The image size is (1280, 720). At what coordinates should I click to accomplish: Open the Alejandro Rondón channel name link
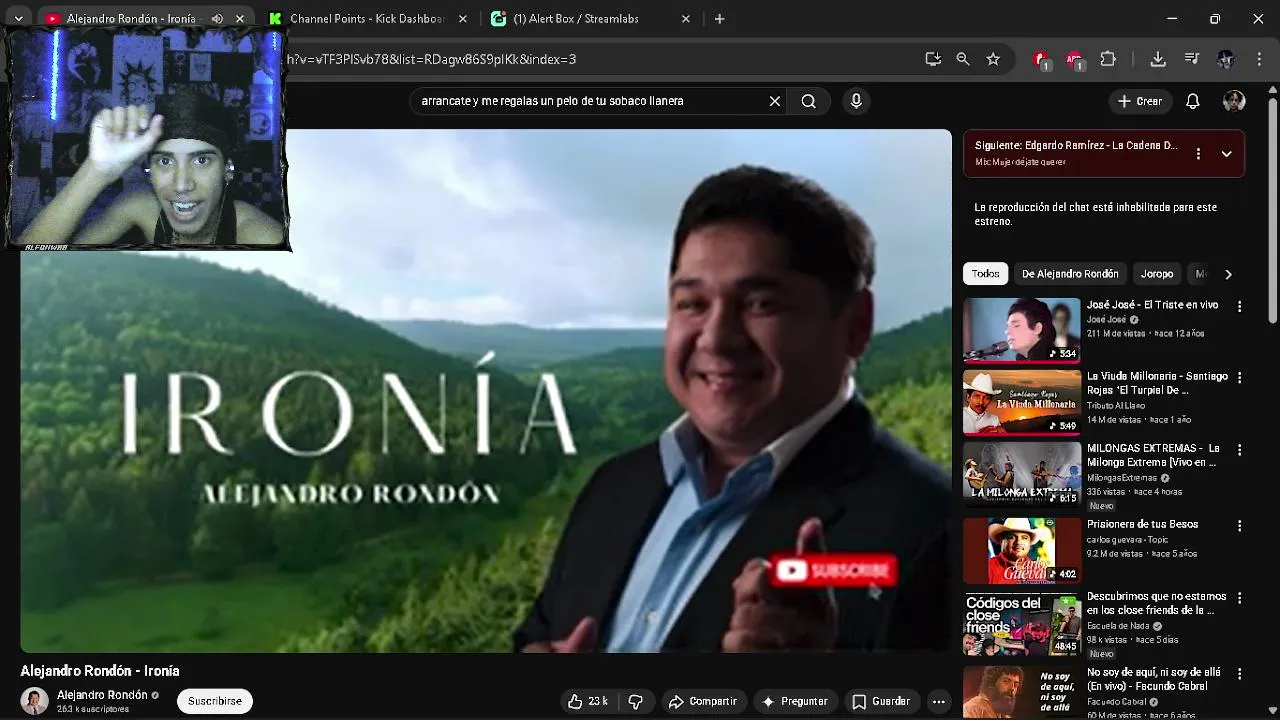pyautogui.click(x=102, y=695)
